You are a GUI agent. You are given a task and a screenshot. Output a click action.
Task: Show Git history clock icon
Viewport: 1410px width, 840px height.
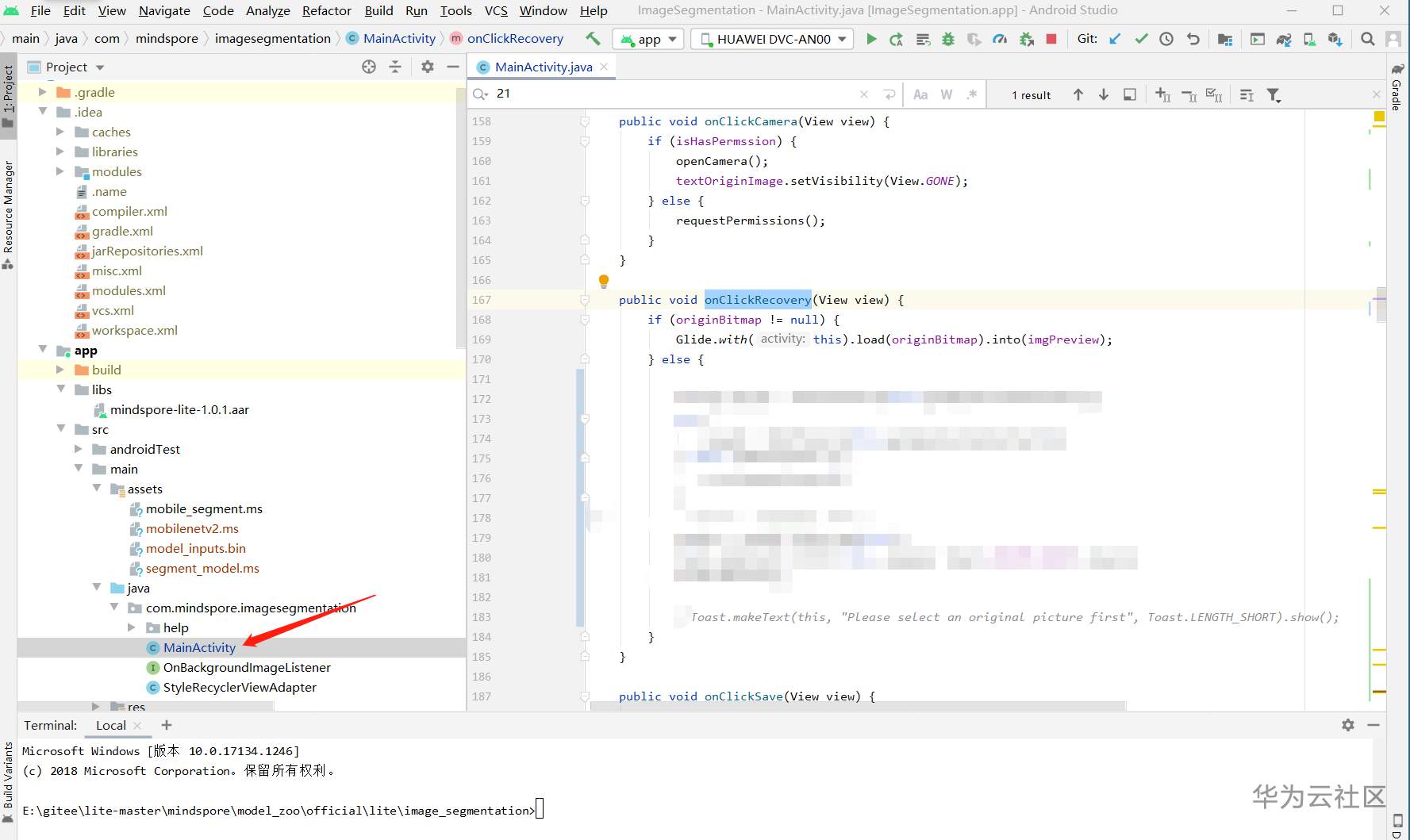(x=1166, y=39)
